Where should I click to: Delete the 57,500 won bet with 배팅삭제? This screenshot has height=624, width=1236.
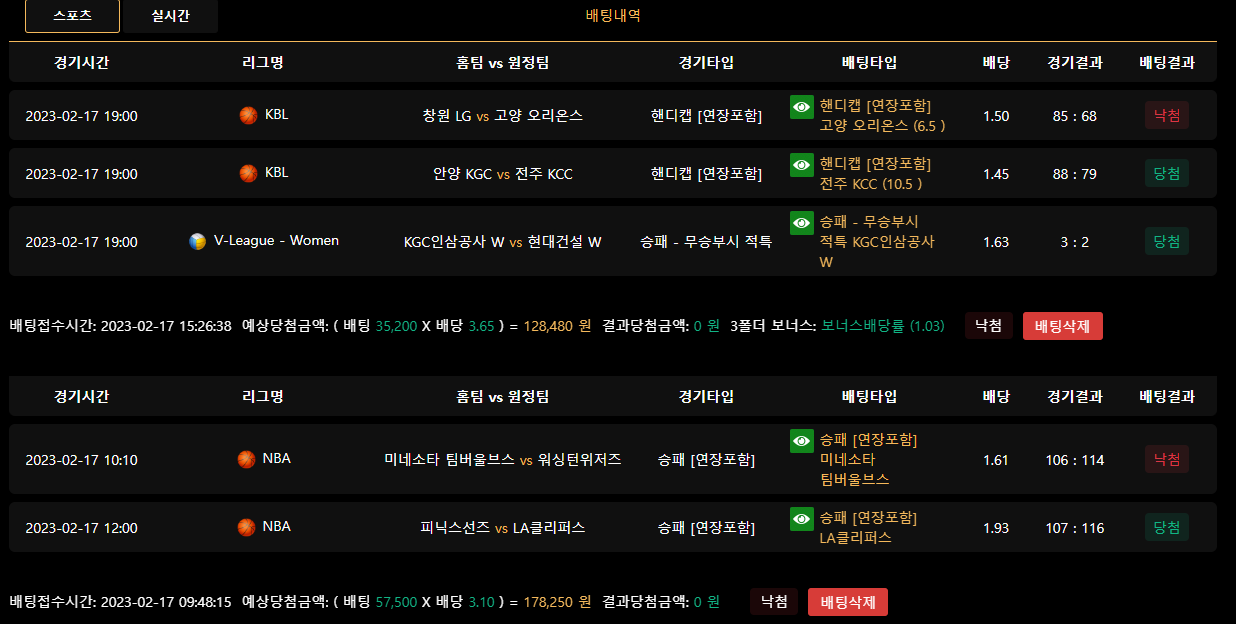[848, 602]
